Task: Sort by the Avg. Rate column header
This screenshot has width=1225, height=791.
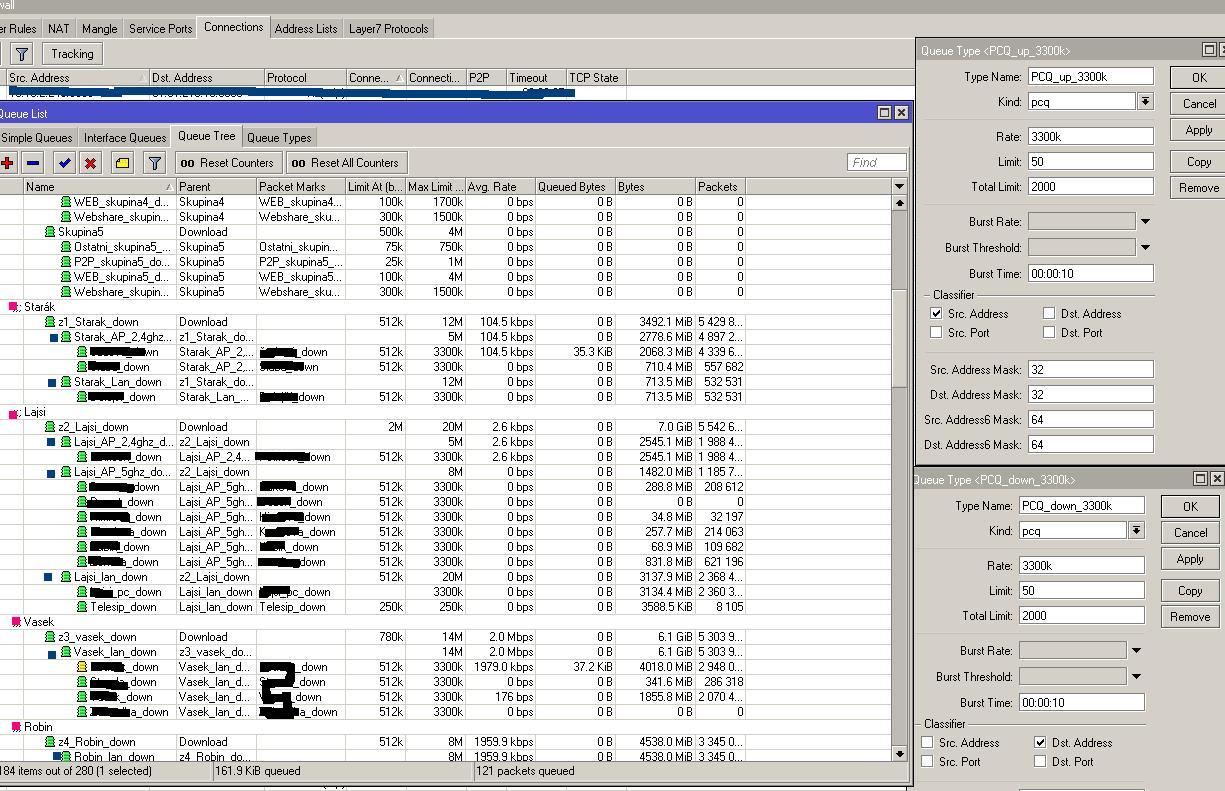Action: (499, 186)
